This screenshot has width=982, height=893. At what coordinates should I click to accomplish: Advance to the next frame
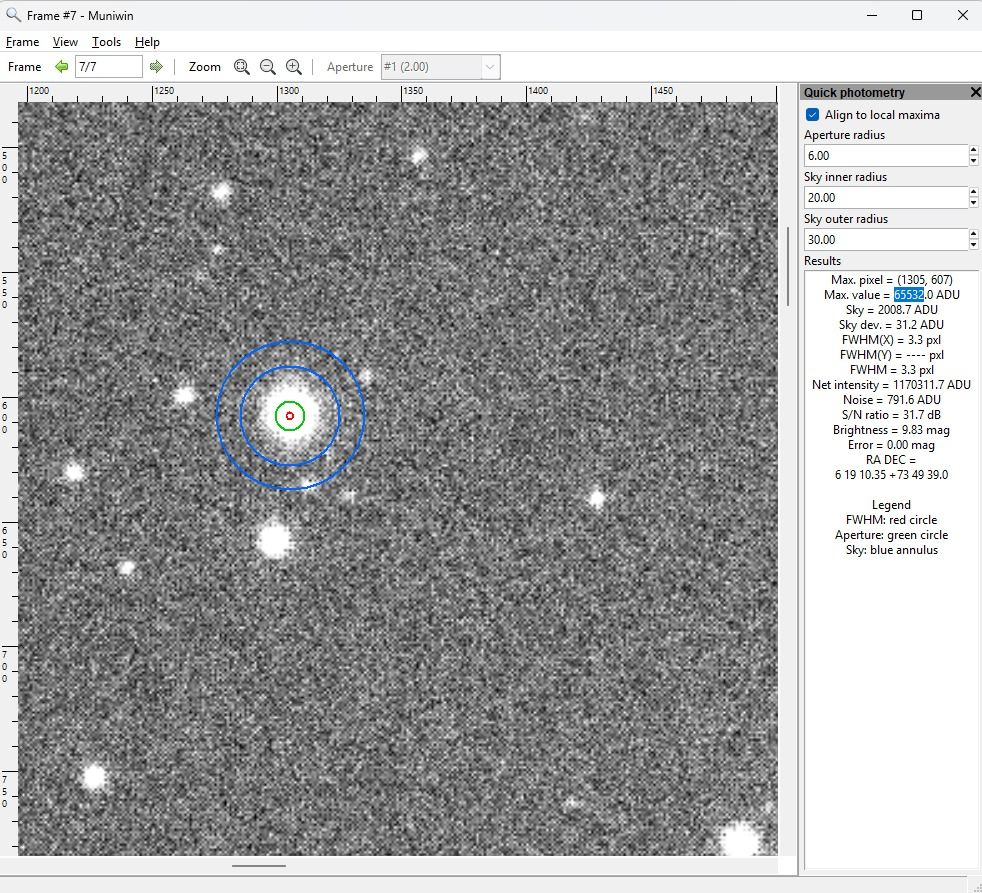tap(157, 66)
